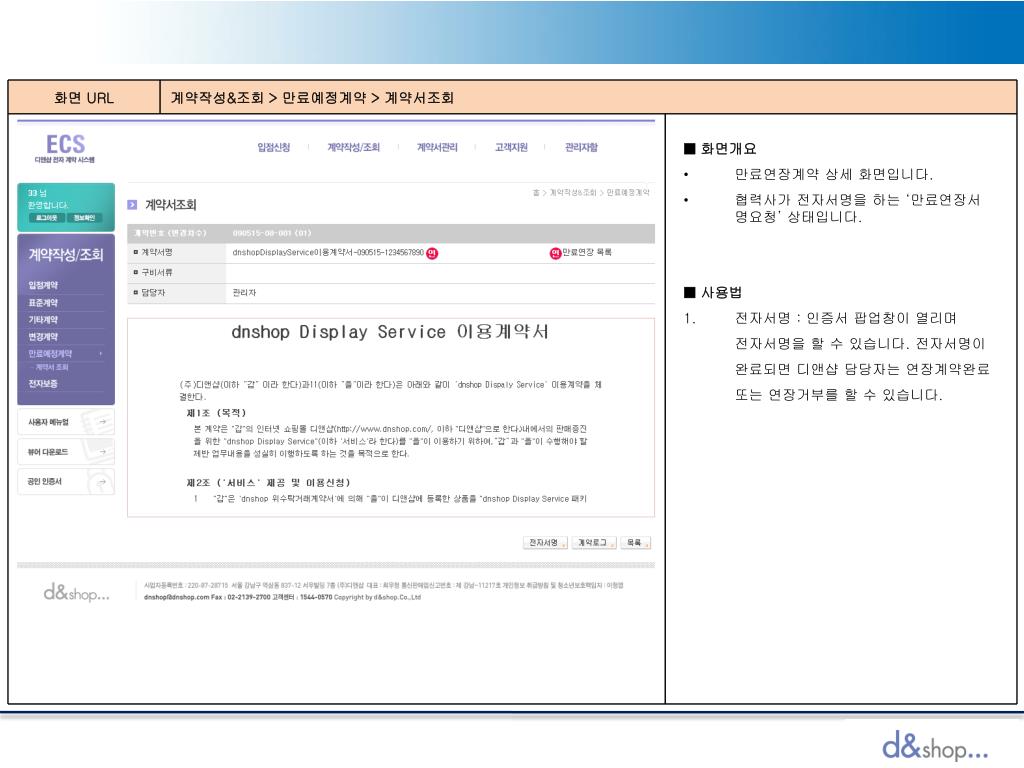Click the d&shop slide logo bottom right
Viewport: 1024px width, 768px height.
point(935,746)
